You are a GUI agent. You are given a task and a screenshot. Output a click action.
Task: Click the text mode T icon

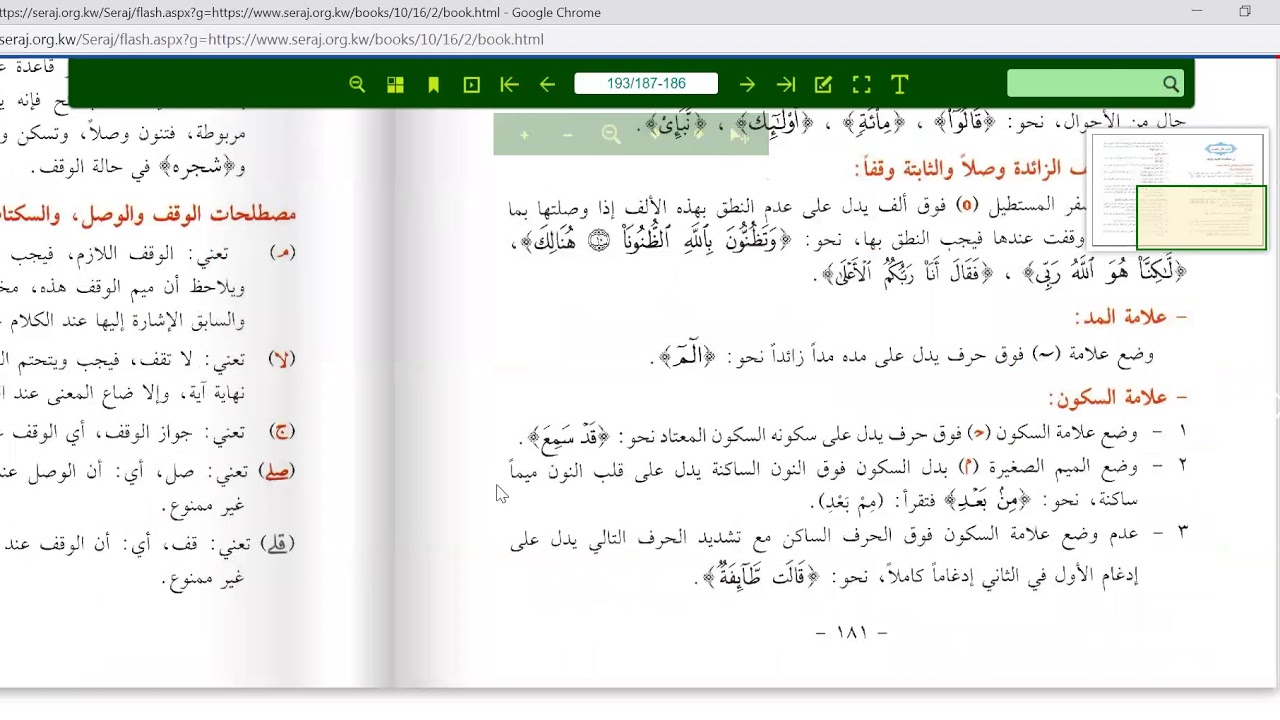899,85
